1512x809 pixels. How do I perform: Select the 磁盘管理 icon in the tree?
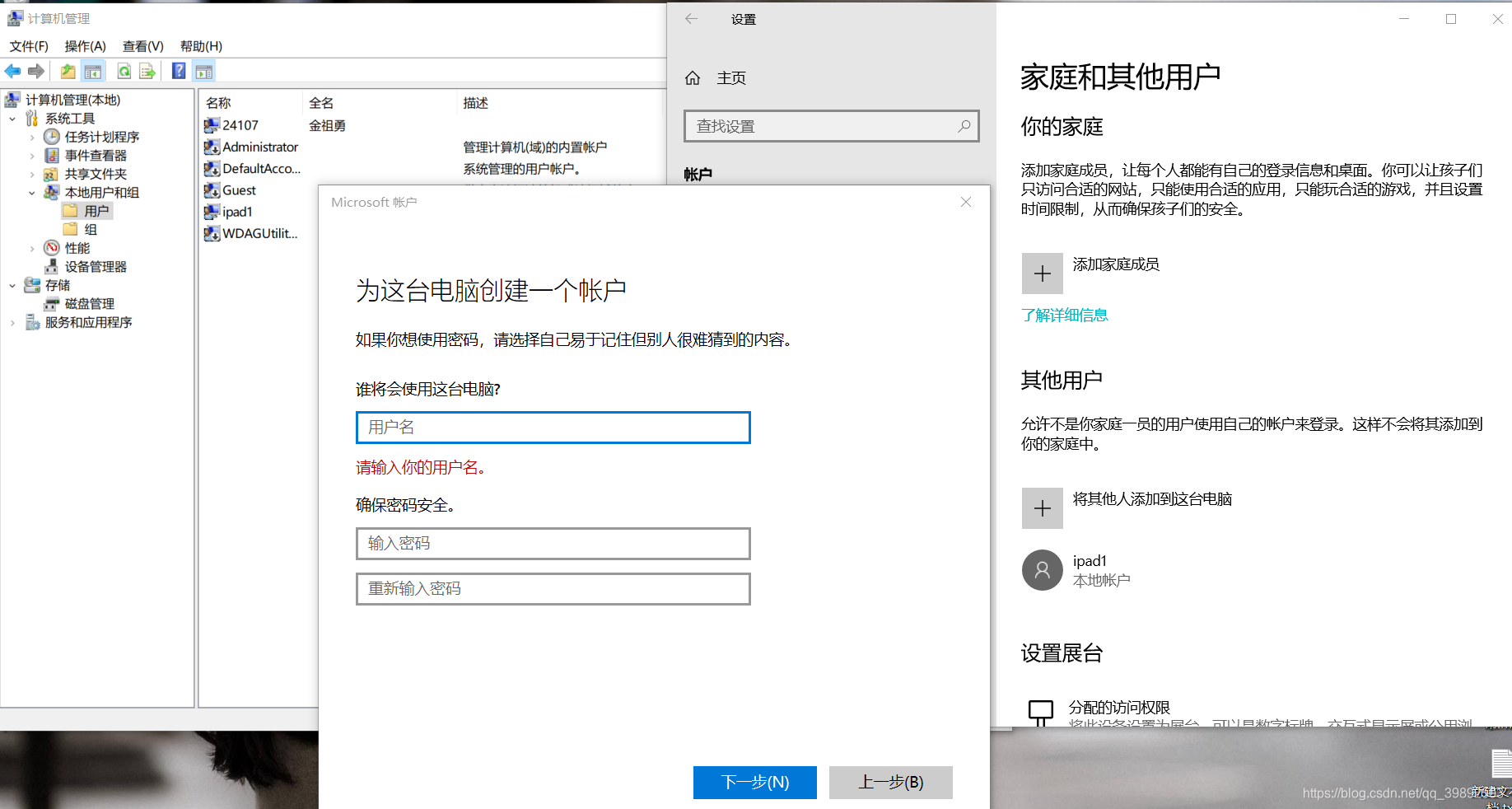(52, 304)
